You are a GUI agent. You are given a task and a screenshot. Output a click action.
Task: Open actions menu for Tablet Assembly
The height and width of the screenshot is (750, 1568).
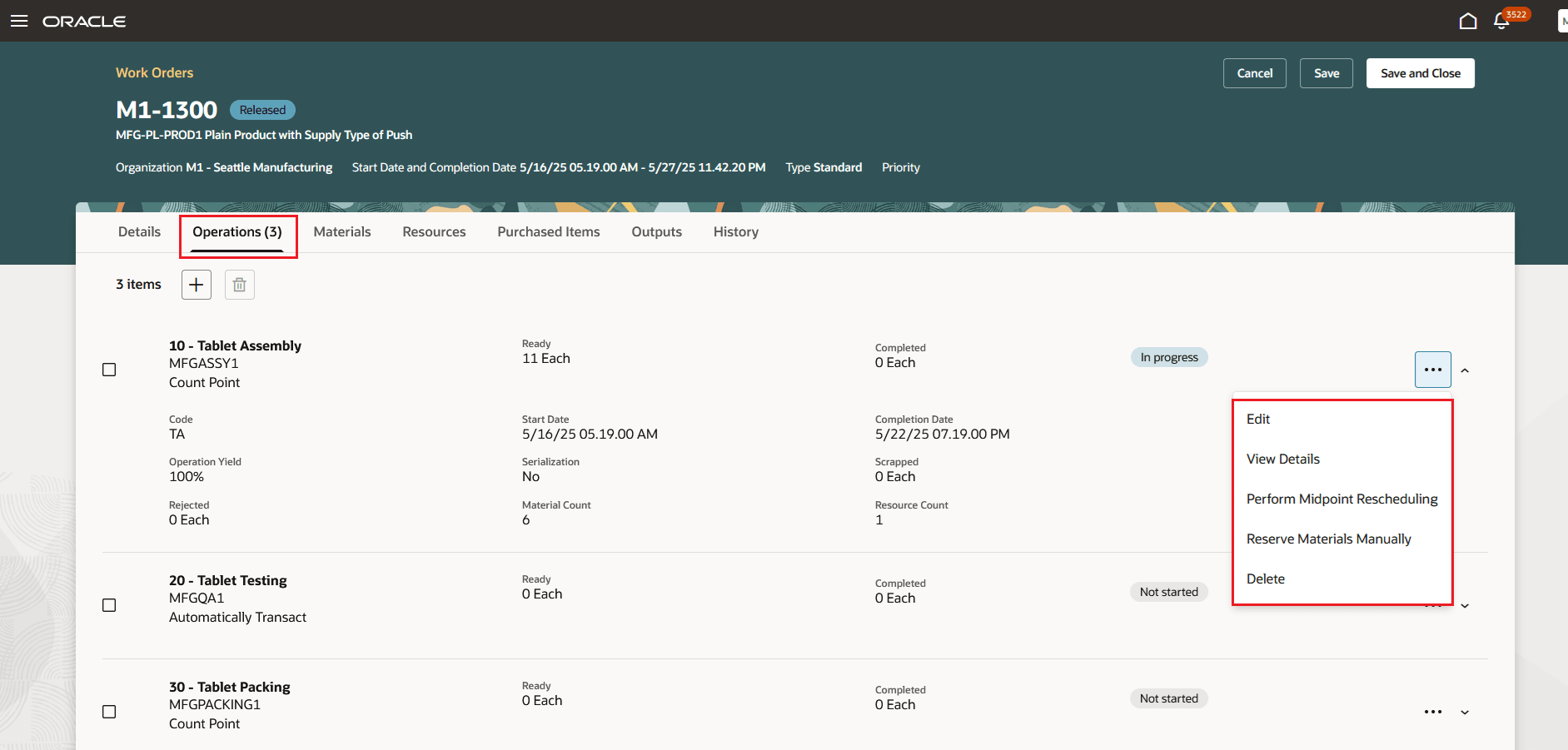point(1433,370)
